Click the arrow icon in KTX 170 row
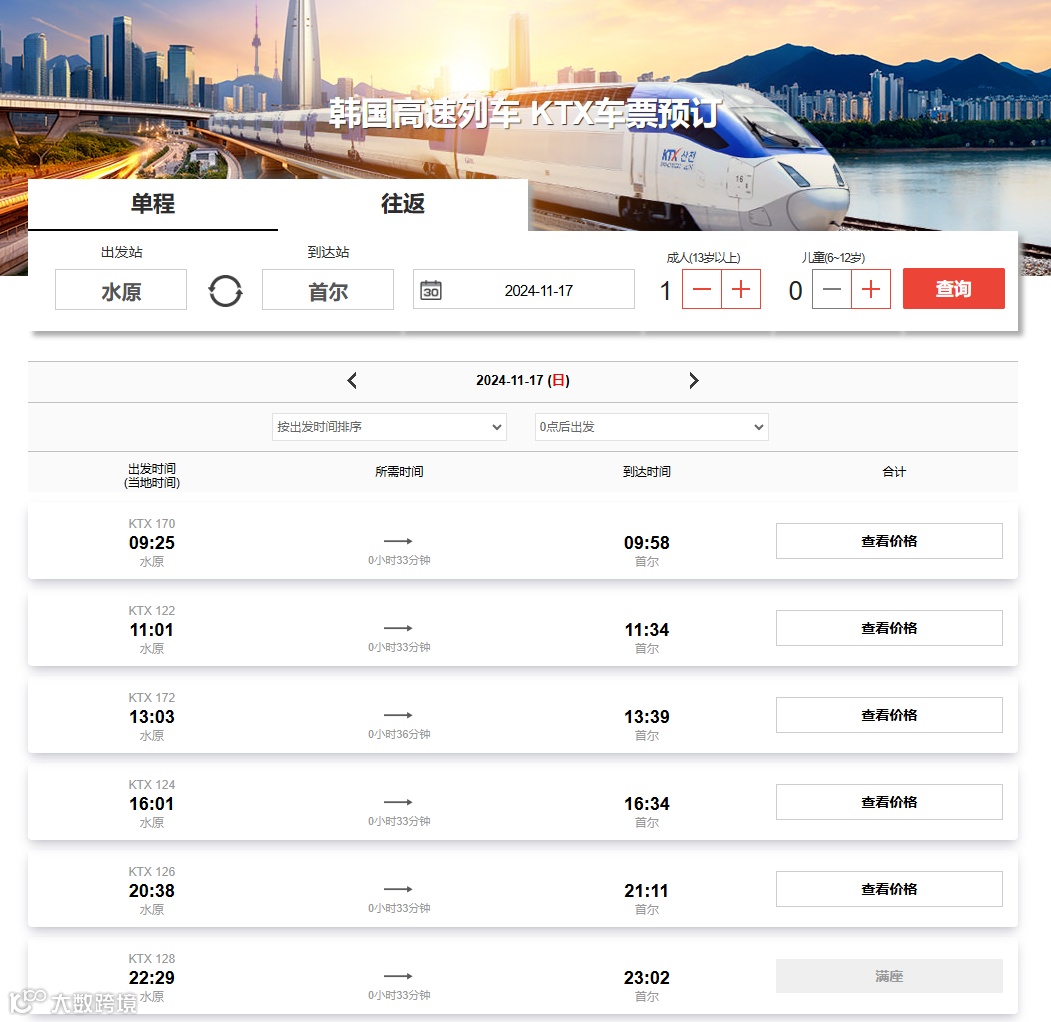 (398, 541)
